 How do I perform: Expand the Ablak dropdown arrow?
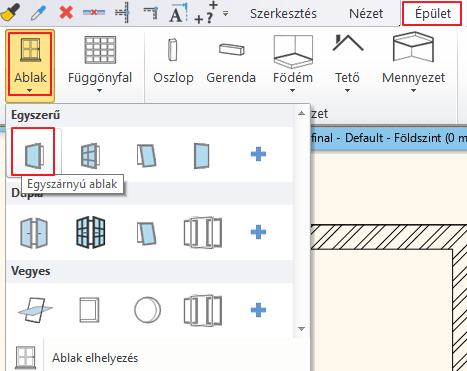click(x=30, y=90)
